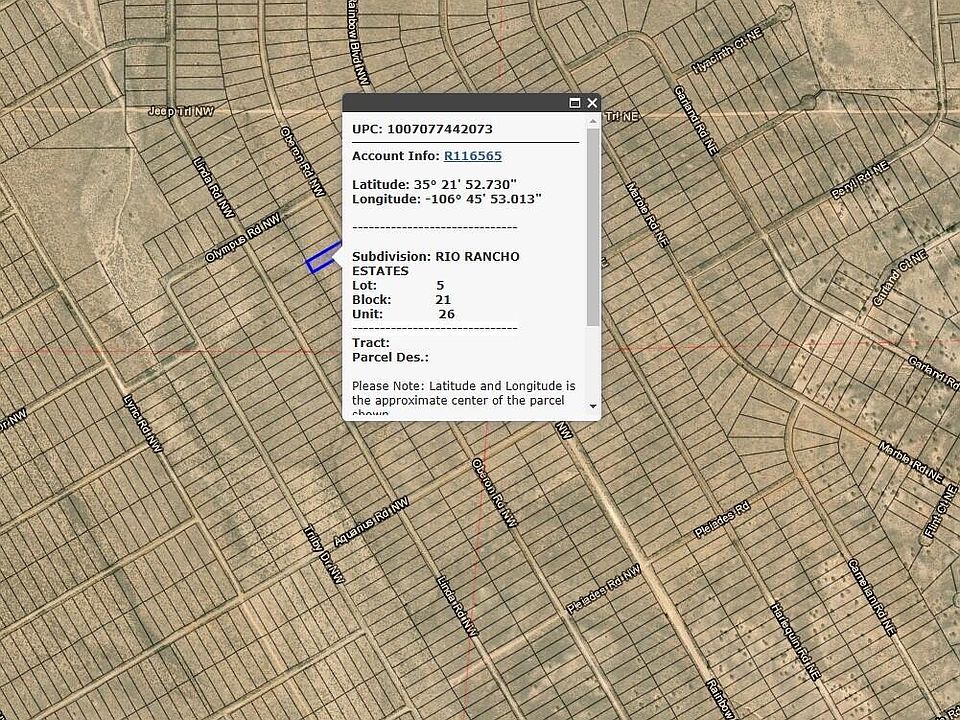Click the Linda Rd NW label near Olympus
This screenshot has height=720, width=960.
pos(213,186)
